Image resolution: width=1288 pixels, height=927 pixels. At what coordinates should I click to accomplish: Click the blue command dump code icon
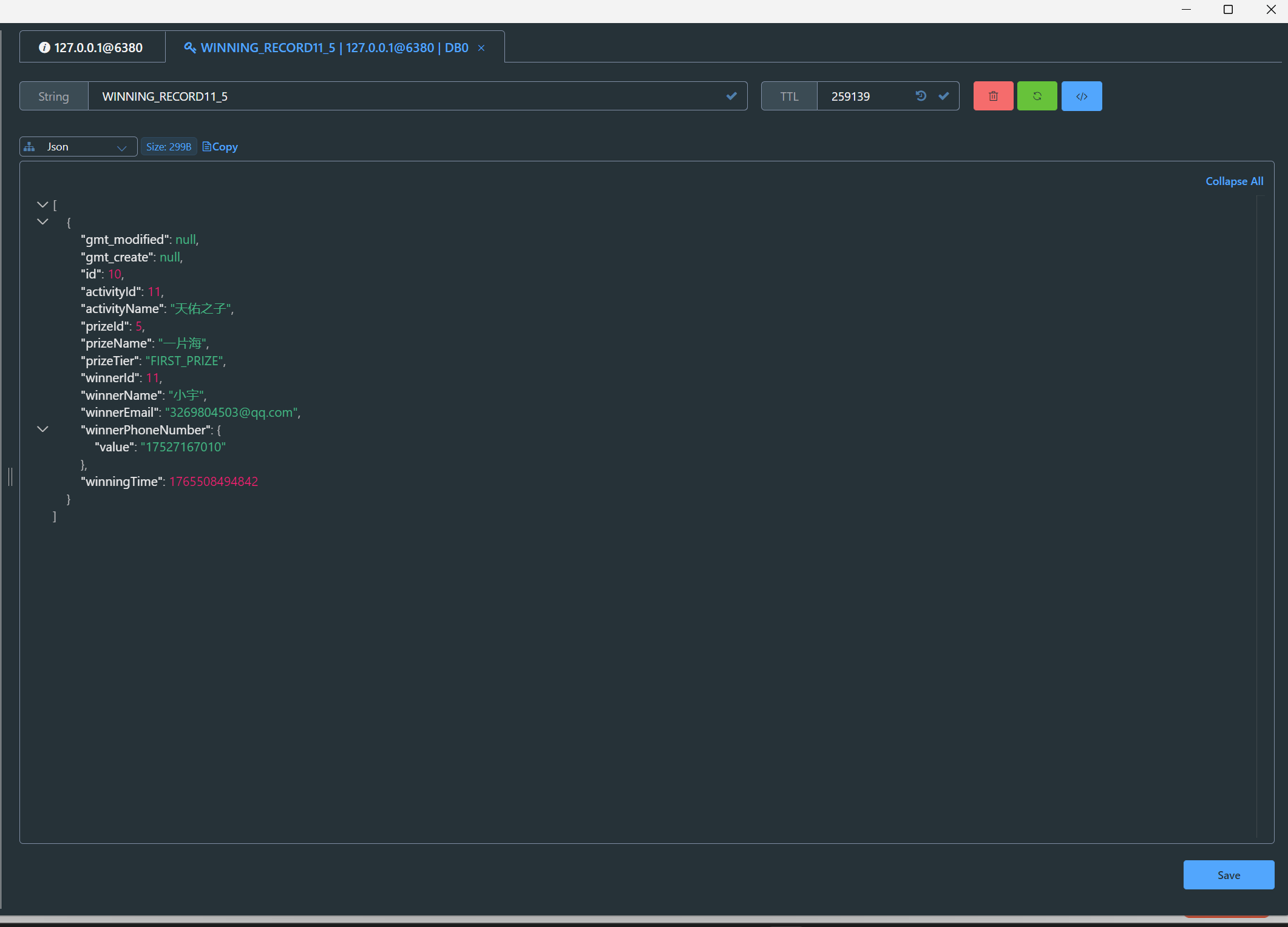pyautogui.click(x=1081, y=96)
